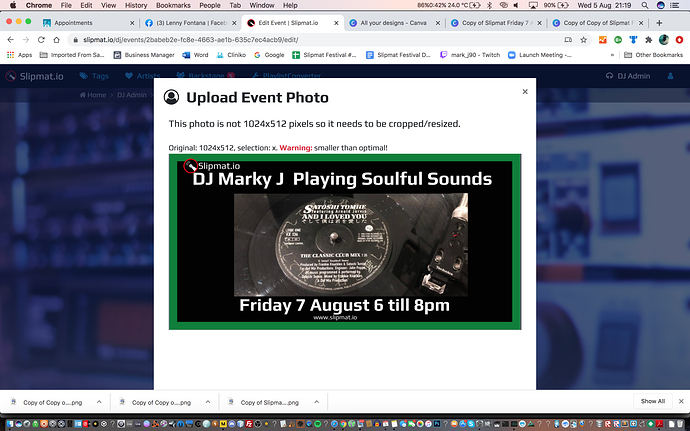The height and width of the screenshot is (431, 690).
Task: Go back to previous page
Action: pyautogui.click(x=11, y=40)
